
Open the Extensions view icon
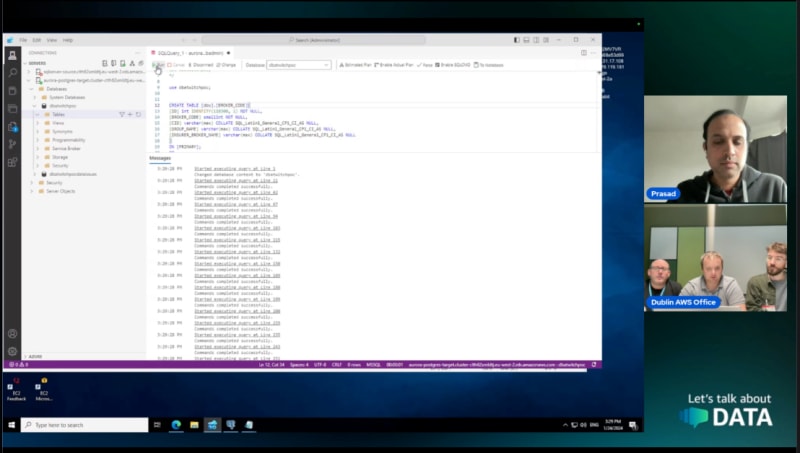click(x=12, y=163)
